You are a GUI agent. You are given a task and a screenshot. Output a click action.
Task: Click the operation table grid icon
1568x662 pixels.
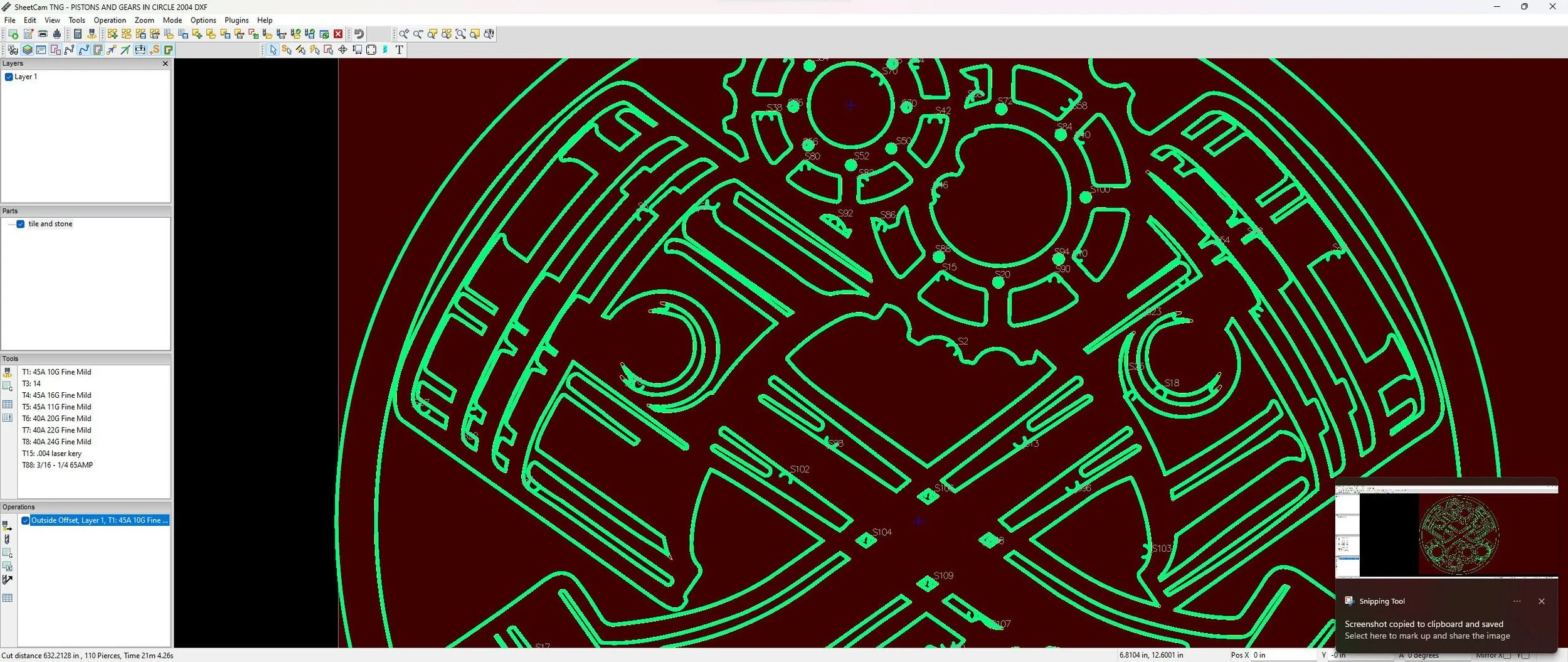(8, 597)
